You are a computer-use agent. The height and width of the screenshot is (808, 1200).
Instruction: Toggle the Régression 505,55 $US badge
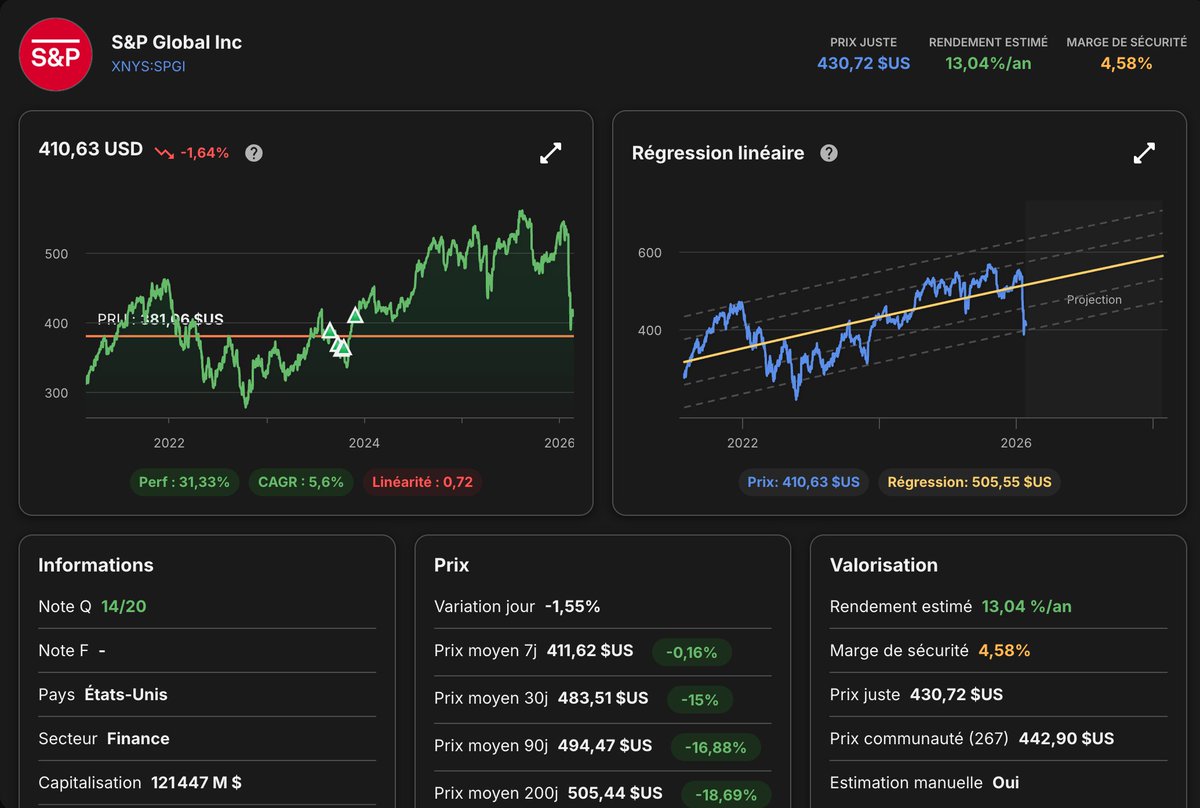[x=968, y=482]
